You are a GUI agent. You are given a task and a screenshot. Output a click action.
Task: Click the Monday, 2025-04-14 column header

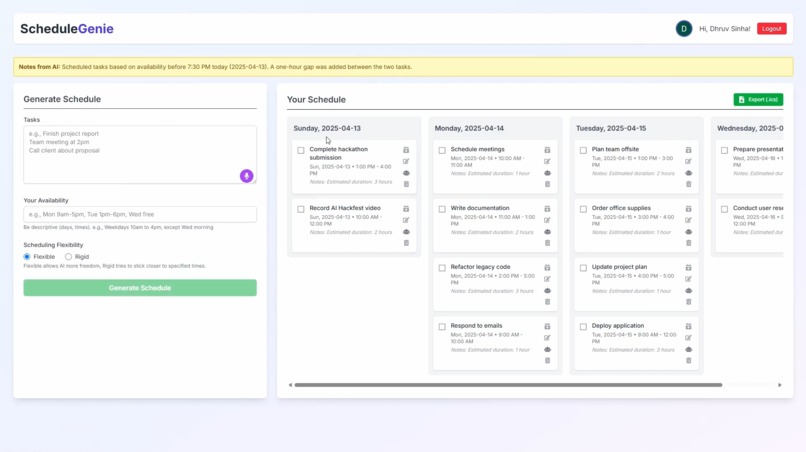(469, 129)
